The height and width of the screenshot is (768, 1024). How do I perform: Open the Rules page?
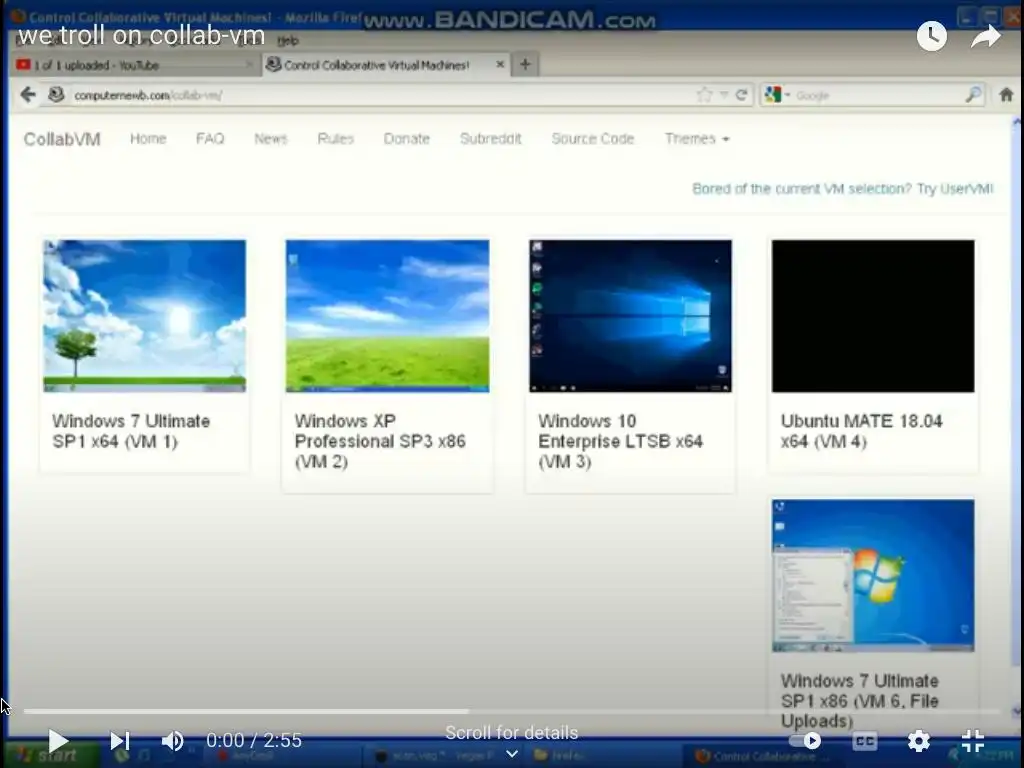(336, 138)
